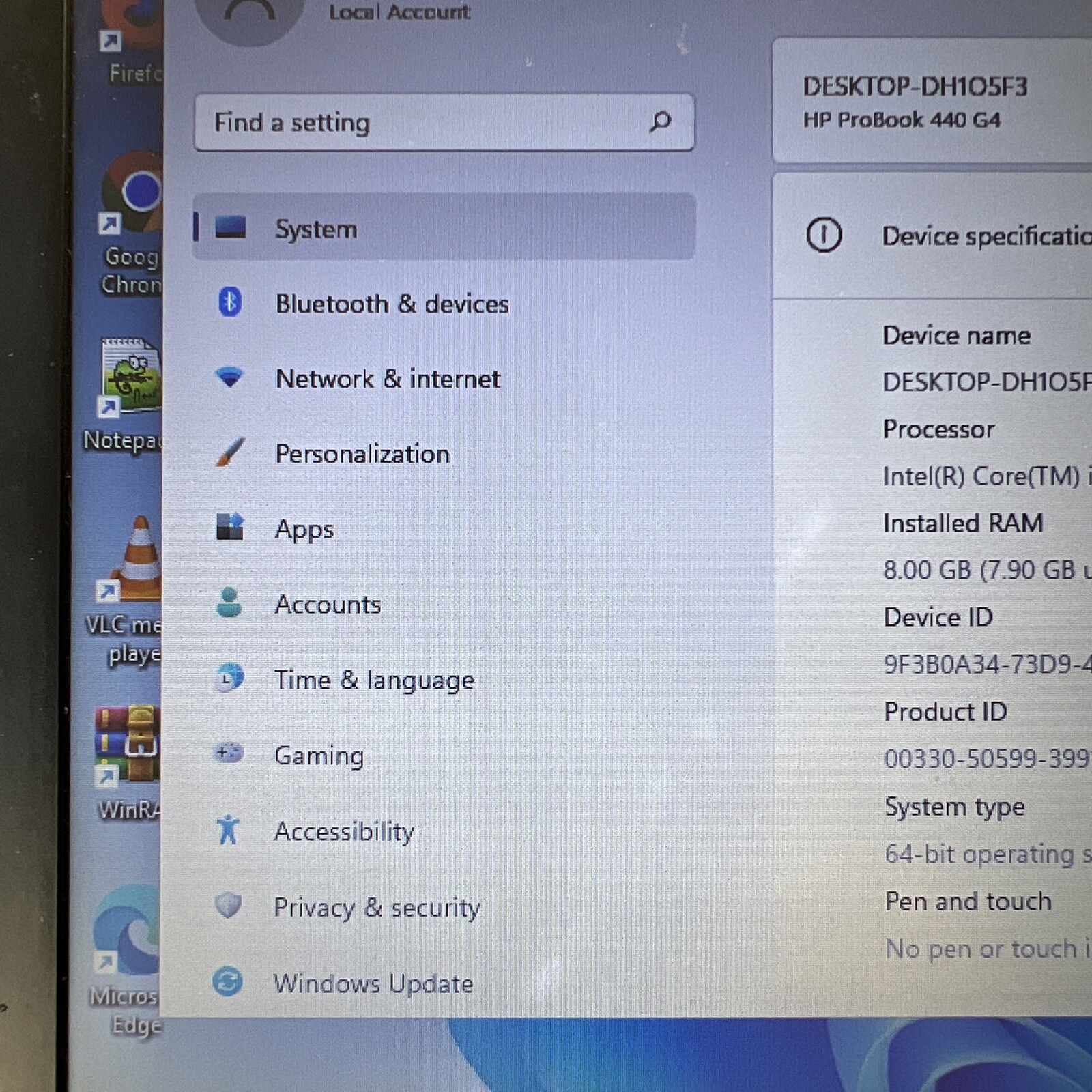Click the Bluetooth icon in sidebar

click(230, 302)
